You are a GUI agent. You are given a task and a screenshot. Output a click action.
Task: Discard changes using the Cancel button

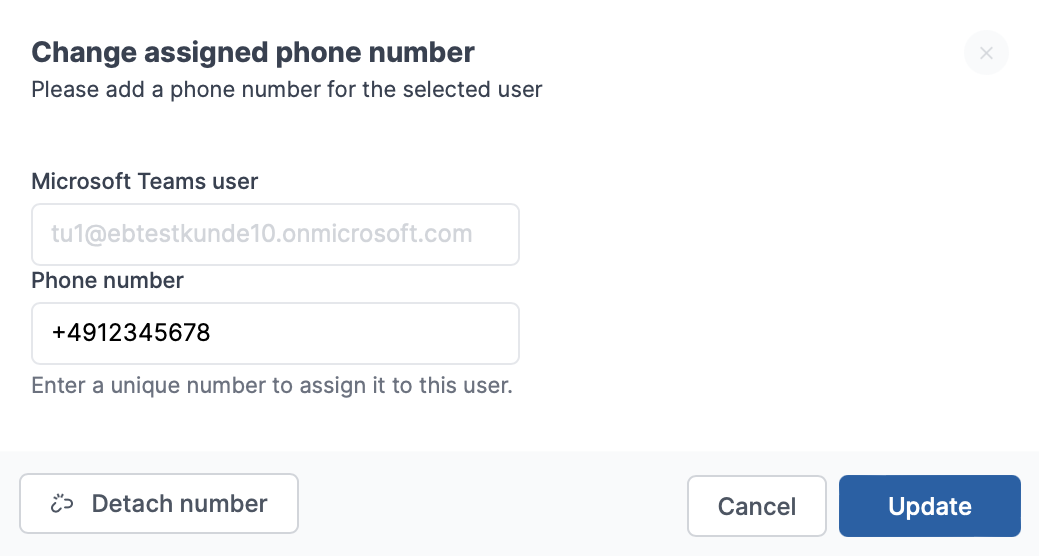(757, 506)
